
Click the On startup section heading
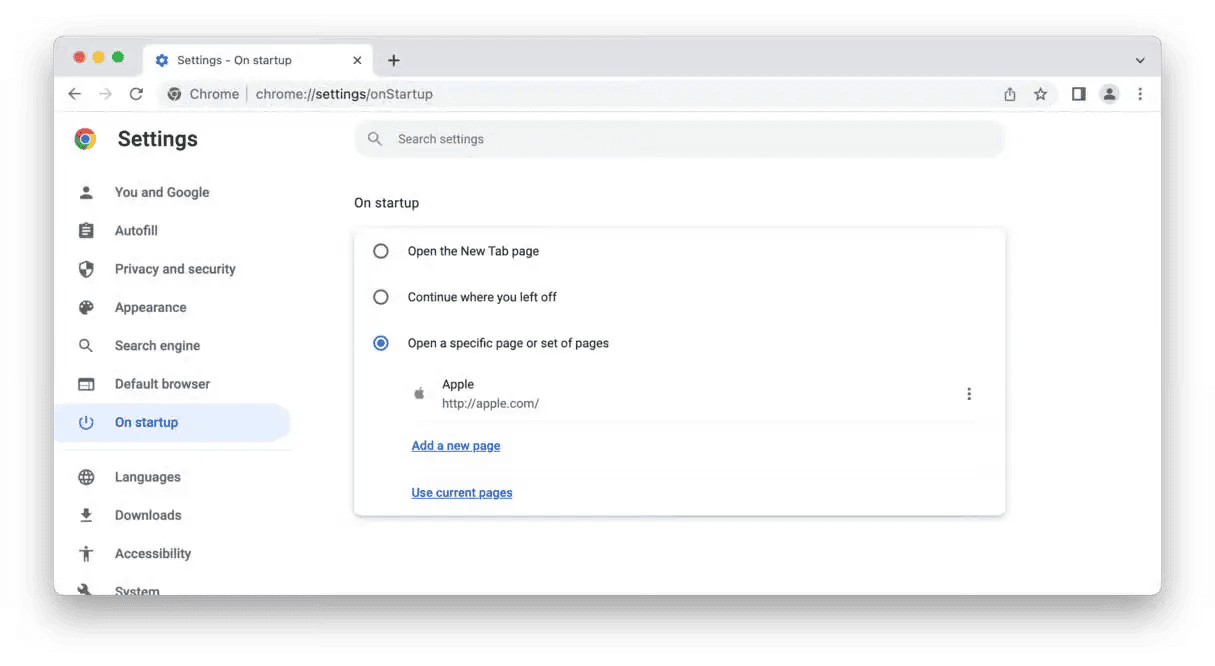point(387,203)
